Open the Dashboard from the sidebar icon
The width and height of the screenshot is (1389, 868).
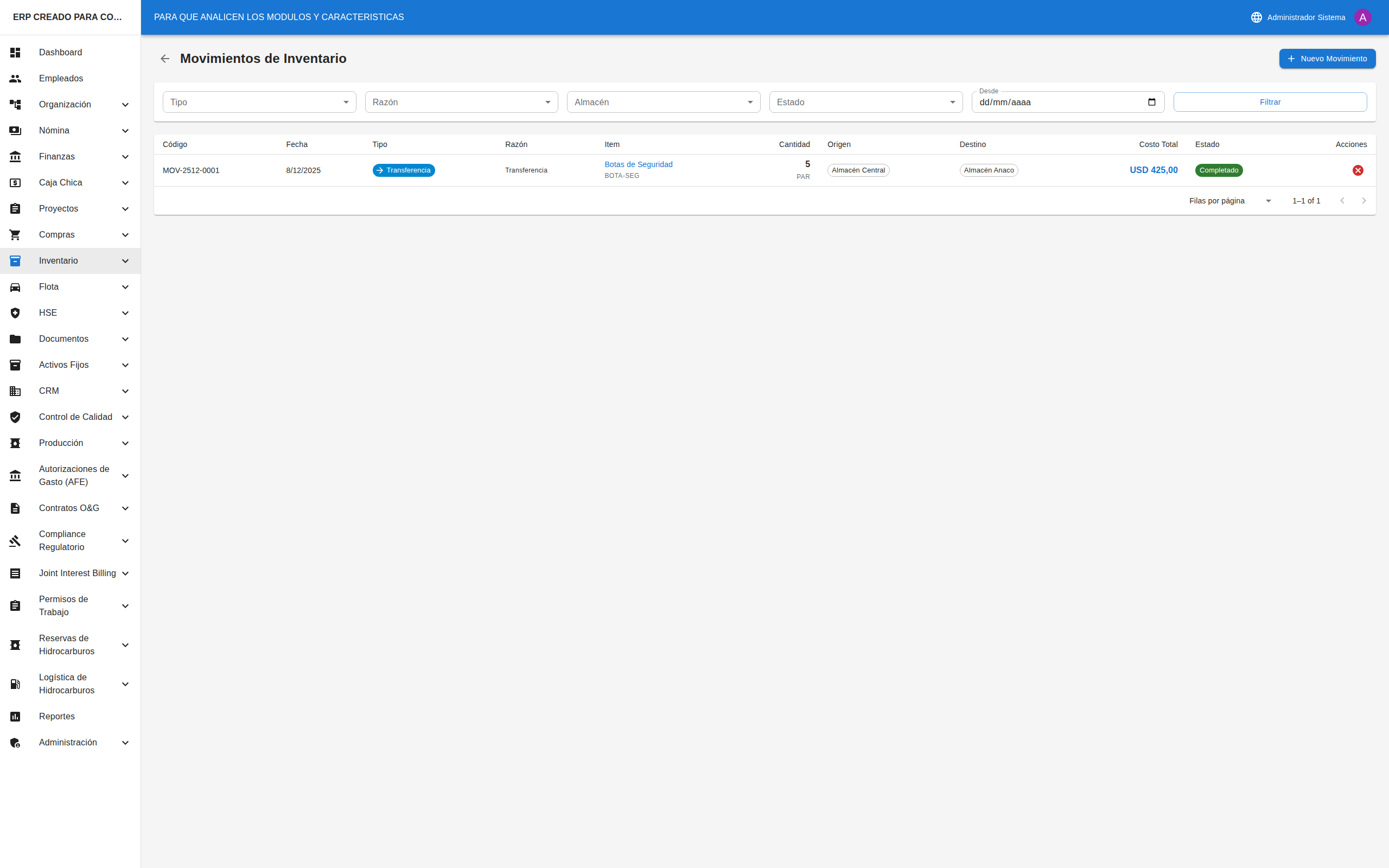pos(15,52)
